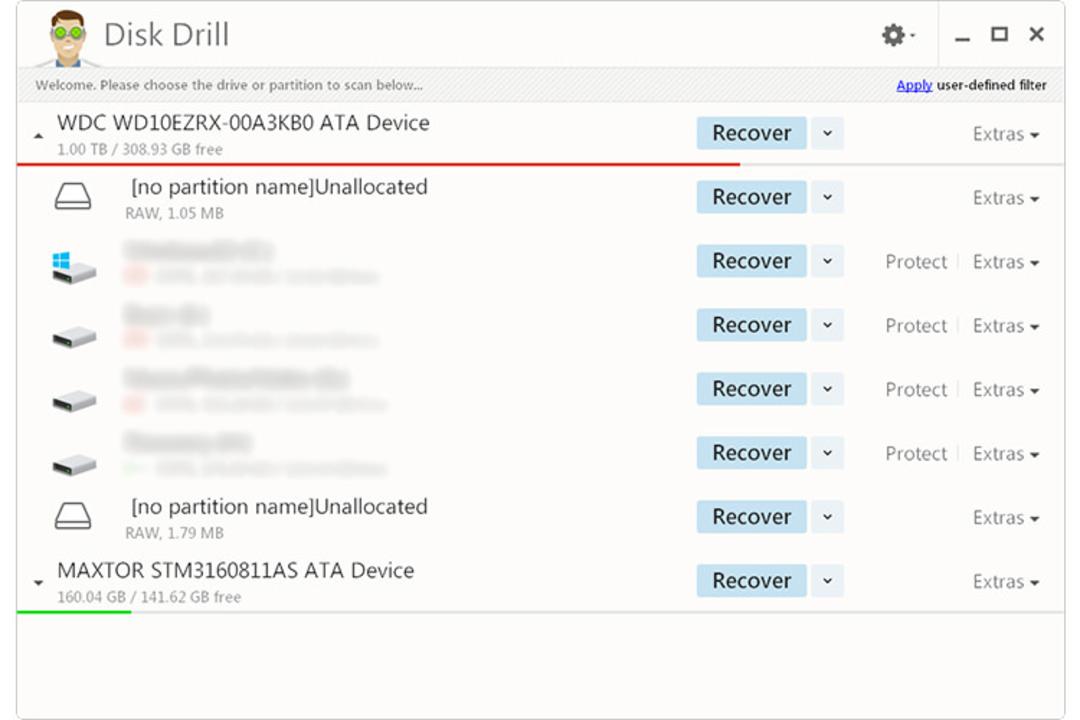
Task: Open Extras menu for Windows system partition
Action: point(1006,262)
